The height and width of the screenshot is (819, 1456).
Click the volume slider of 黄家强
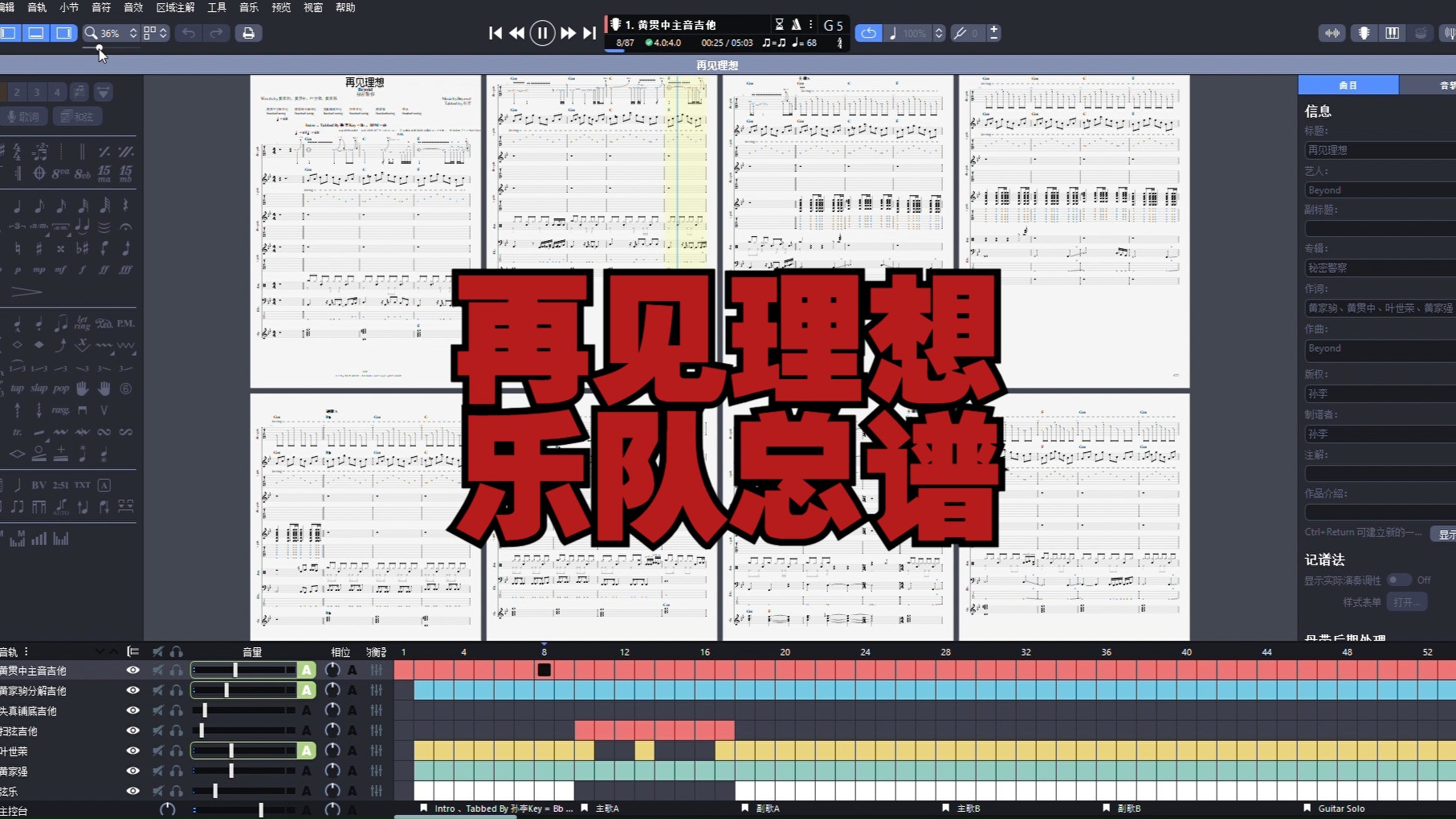[x=244, y=770]
